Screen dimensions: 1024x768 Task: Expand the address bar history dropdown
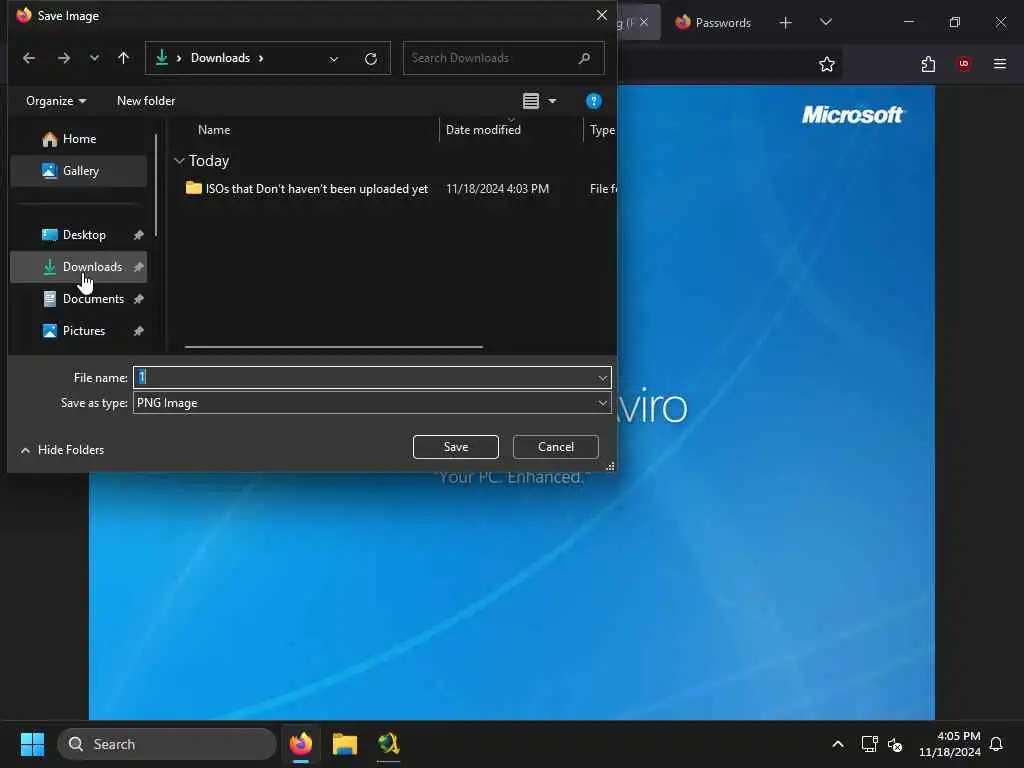coord(334,59)
